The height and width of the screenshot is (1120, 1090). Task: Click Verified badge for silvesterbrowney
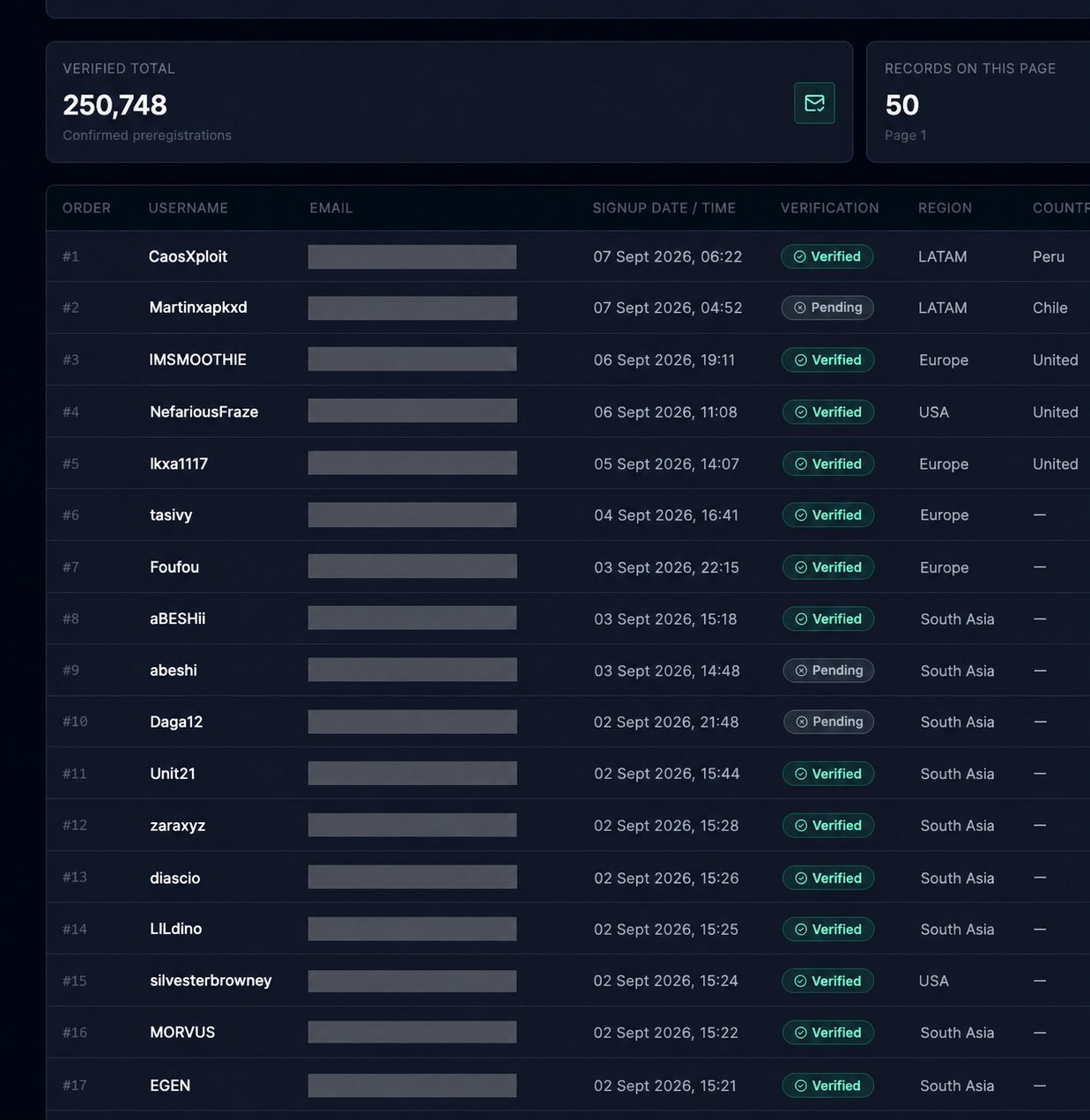[827, 981]
